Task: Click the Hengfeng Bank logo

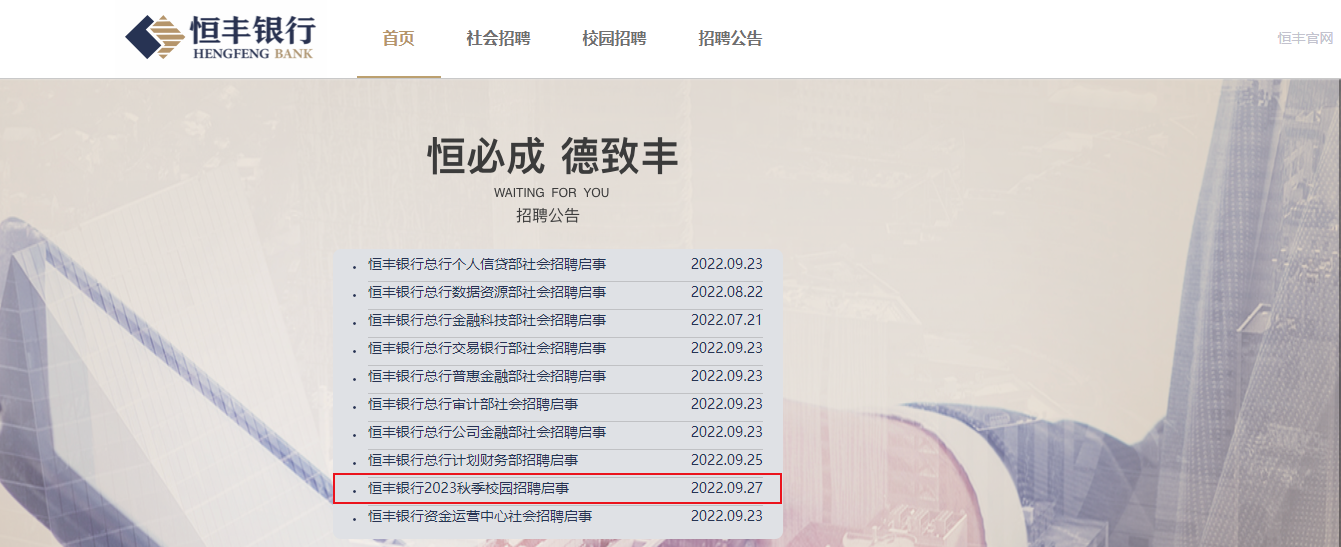Action: point(220,38)
